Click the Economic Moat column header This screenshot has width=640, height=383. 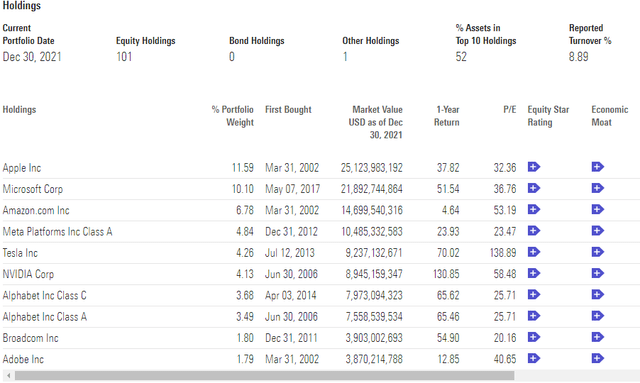tap(610, 116)
